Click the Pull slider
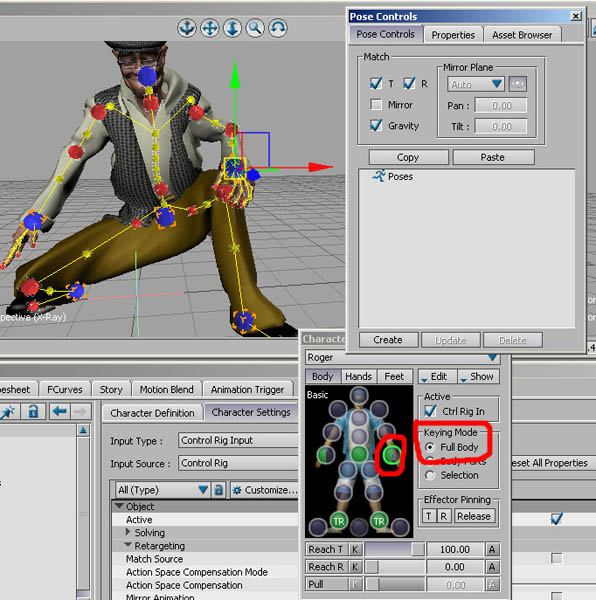 click(x=394, y=584)
